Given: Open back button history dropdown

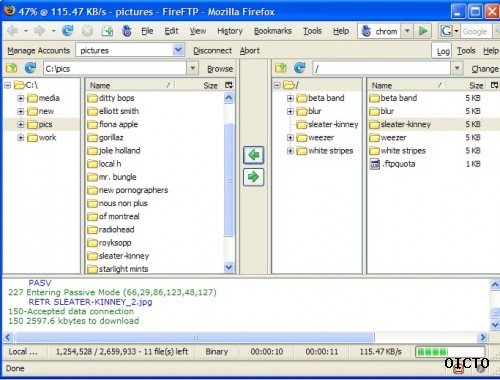Looking at the screenshot, I should 26,31.
